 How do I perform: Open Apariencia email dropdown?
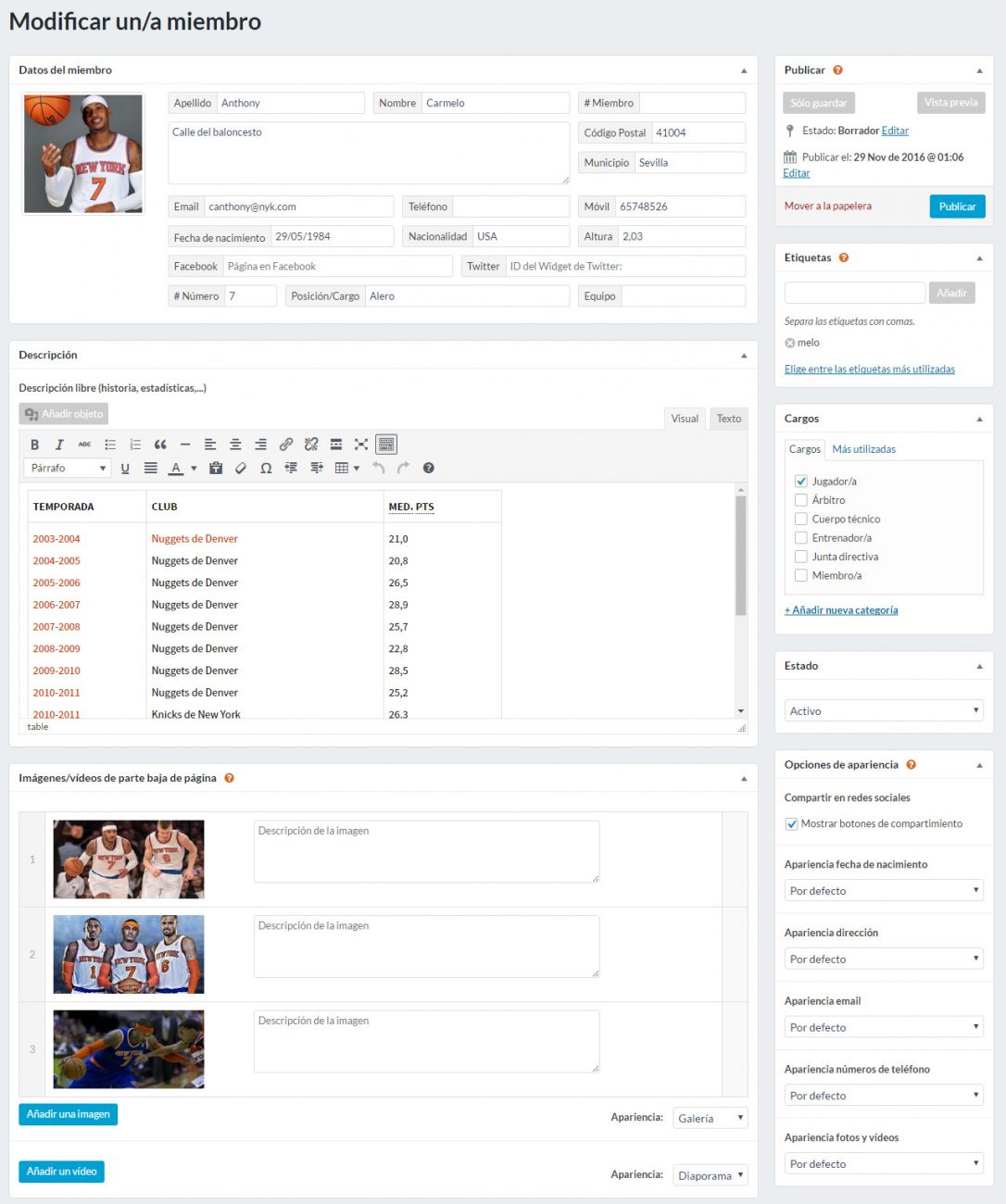(x=884, y=1027)
